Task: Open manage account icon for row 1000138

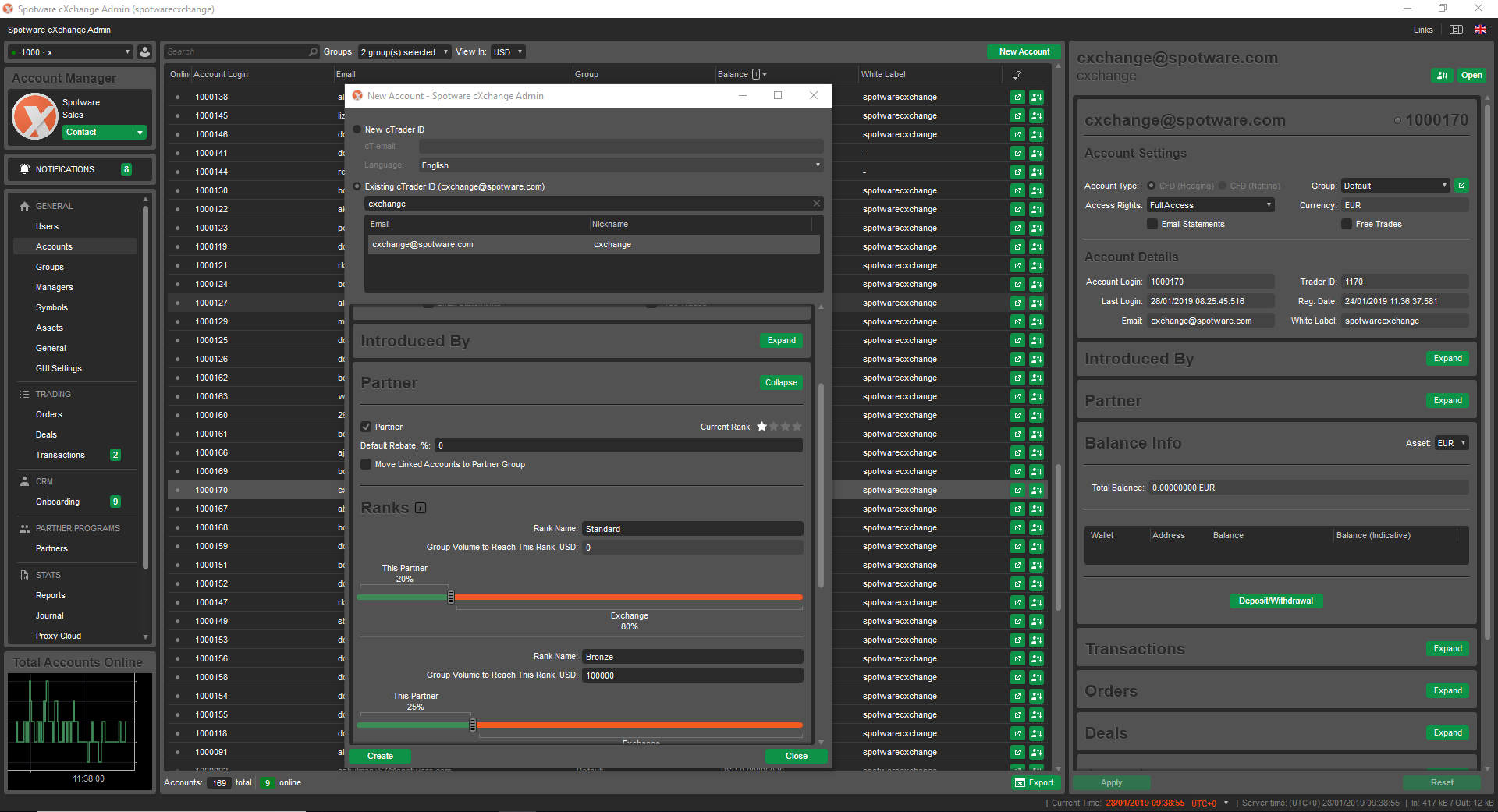Action: (1036, 97)
